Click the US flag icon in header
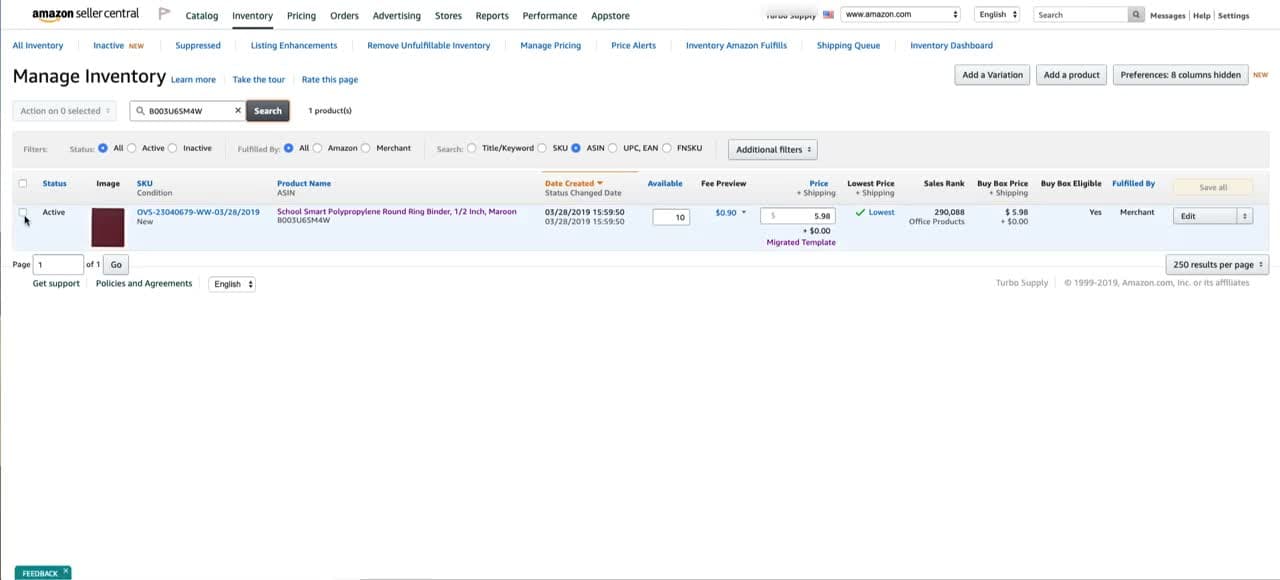This screenshot has height=580, width=1280. pyautogui.click(x=828, y=15)
